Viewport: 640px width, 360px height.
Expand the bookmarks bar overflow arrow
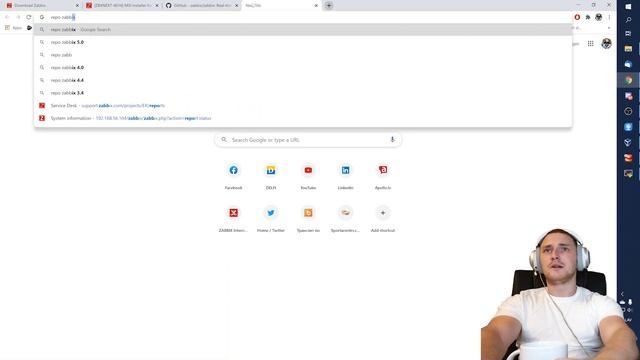609,28
